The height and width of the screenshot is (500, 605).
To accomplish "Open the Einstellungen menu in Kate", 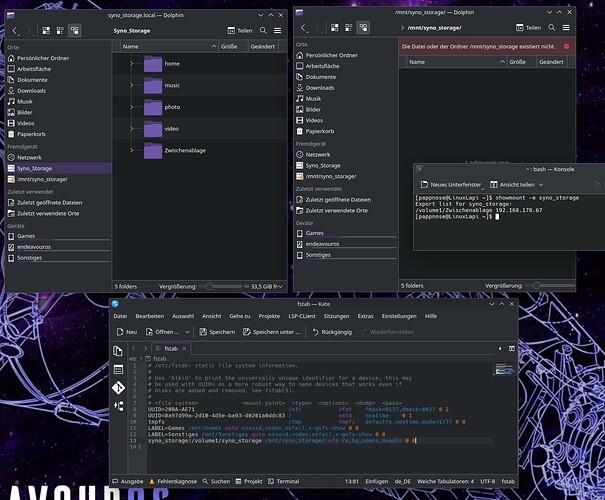I will (399, 316).
